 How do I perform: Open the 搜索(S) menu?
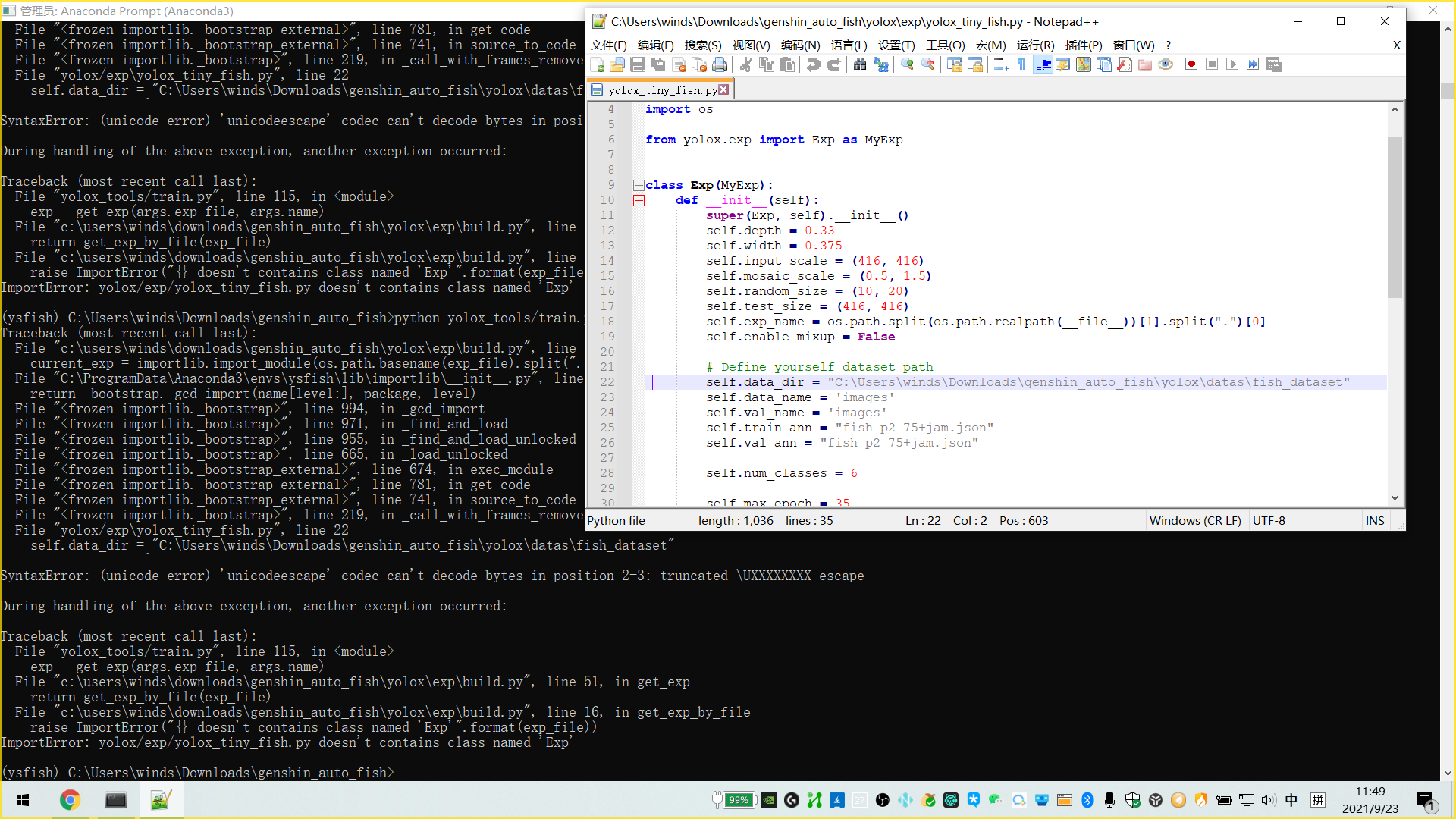(703, 45)
